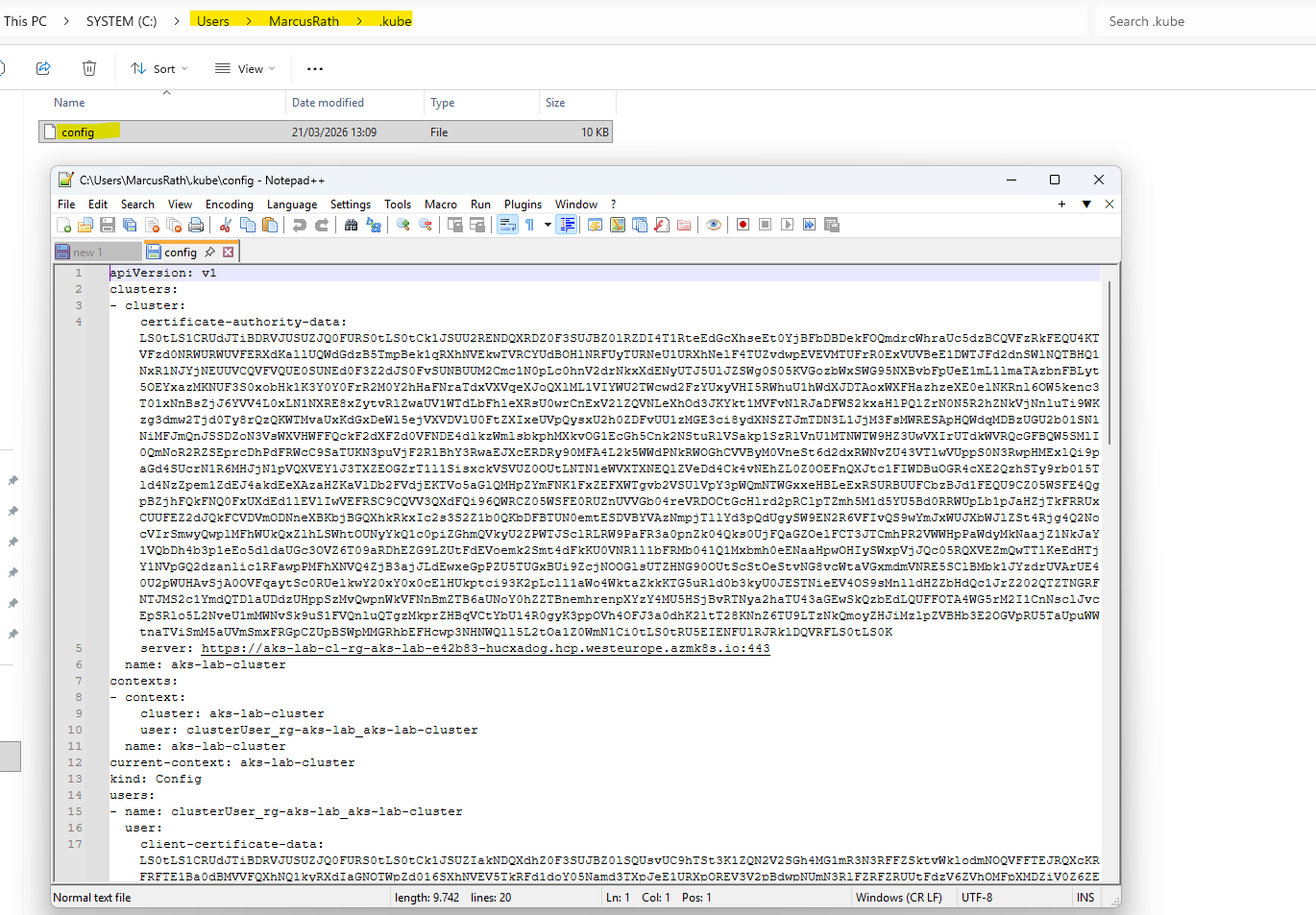Open the Encoding menu

click(230, 205)
